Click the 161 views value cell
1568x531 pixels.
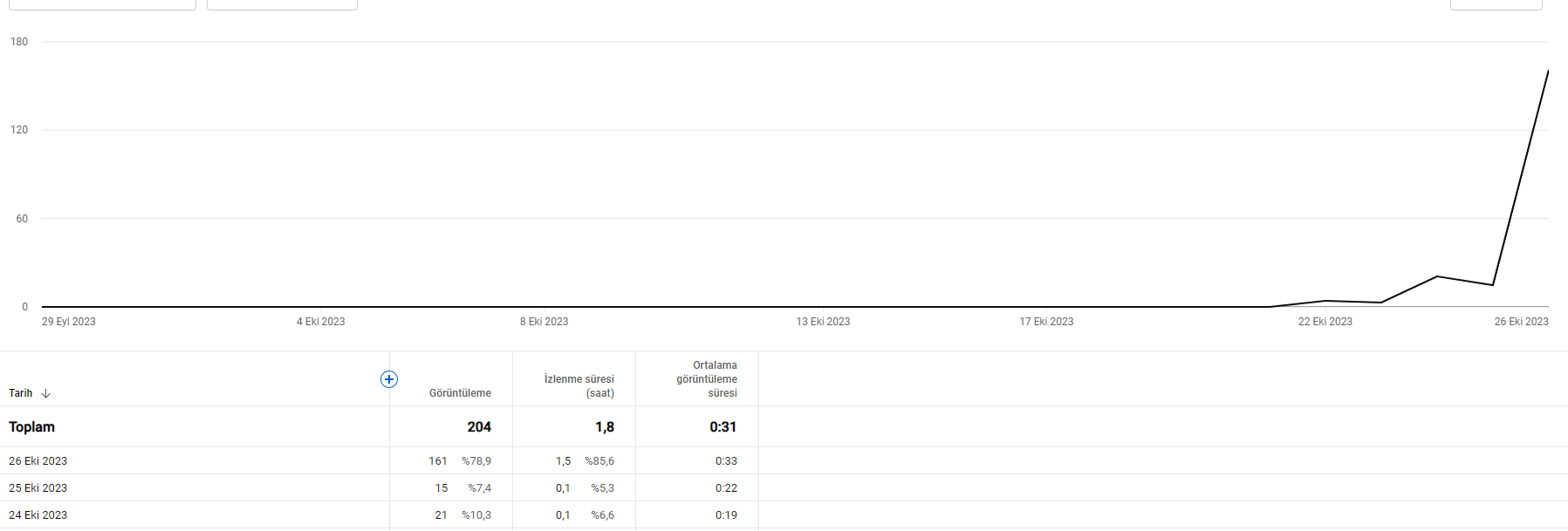coord(437,460)
